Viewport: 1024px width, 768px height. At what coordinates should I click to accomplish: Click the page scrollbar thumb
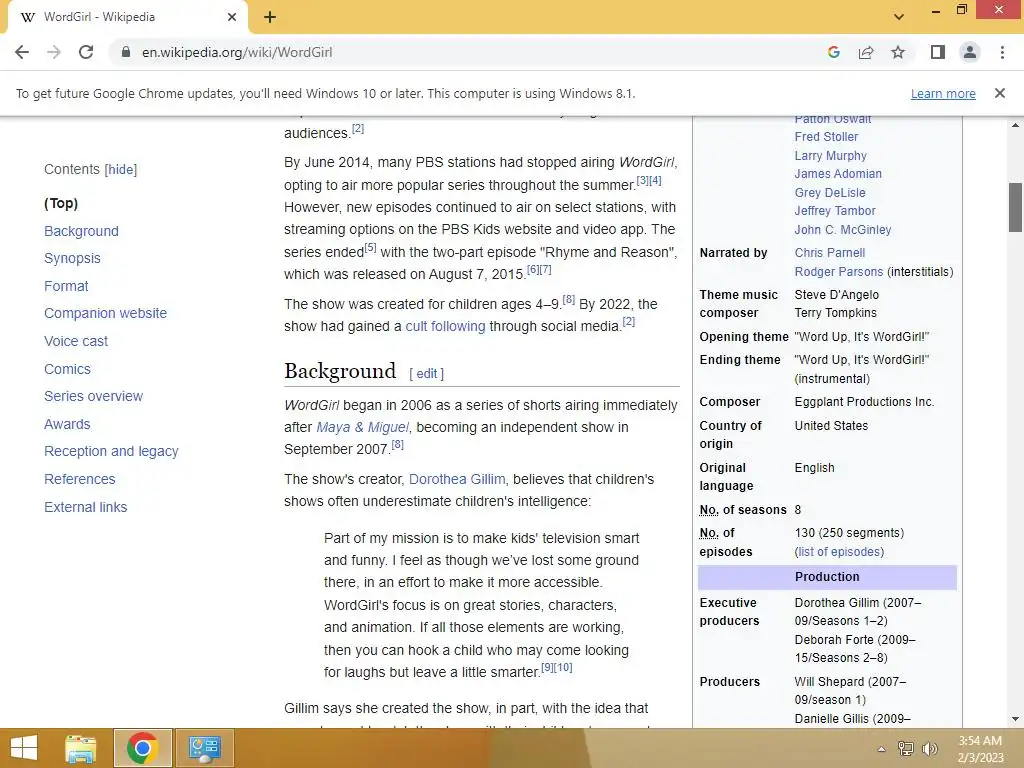pyautogui.click(x=1016, y=207)
